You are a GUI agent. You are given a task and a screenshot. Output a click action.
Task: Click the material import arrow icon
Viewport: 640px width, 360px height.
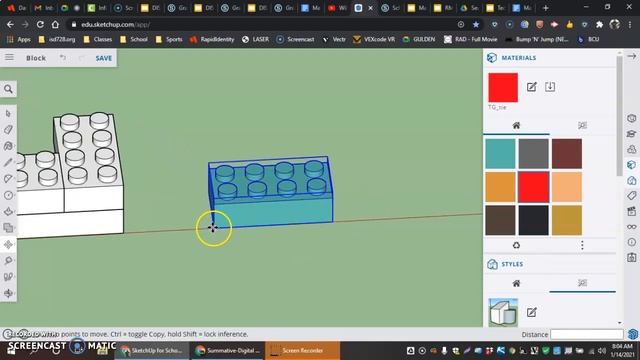point(550,87)
